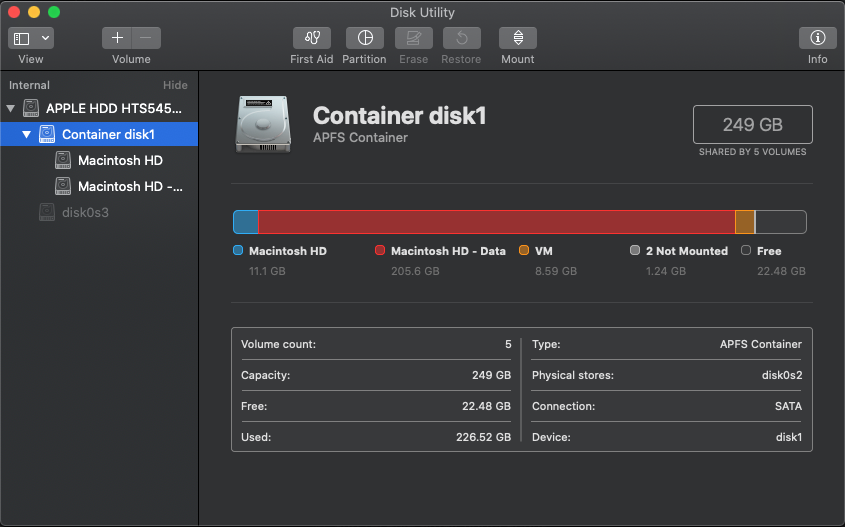Image resolution: width=845 pixels, height=527 pixels.
Task: Open the Info inspector
Action: [818, 38]
